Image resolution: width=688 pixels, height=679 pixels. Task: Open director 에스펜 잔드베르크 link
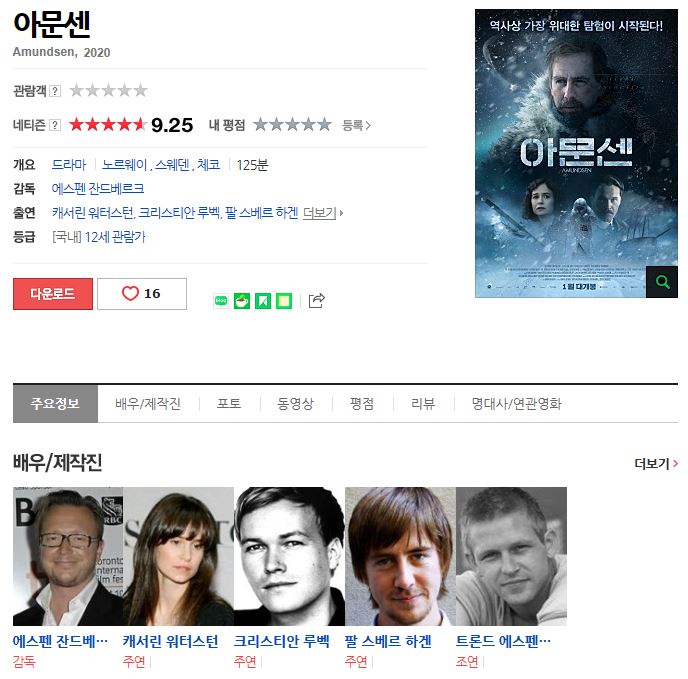click(98, 189)
